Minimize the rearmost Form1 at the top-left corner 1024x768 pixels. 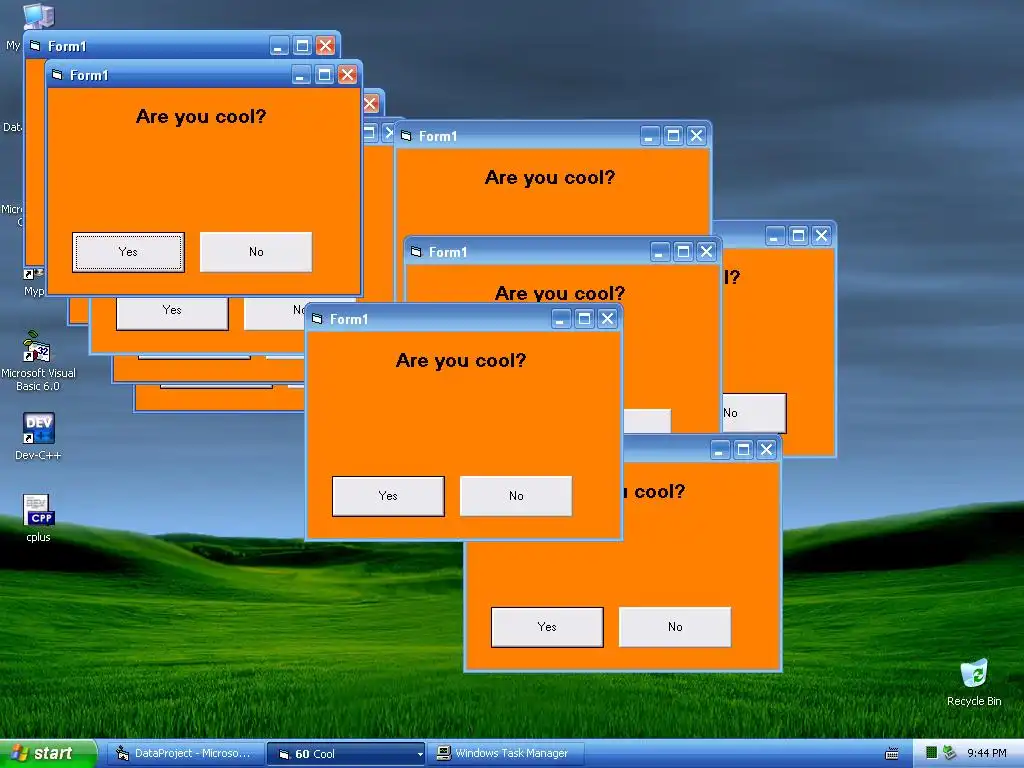(279, 46)
